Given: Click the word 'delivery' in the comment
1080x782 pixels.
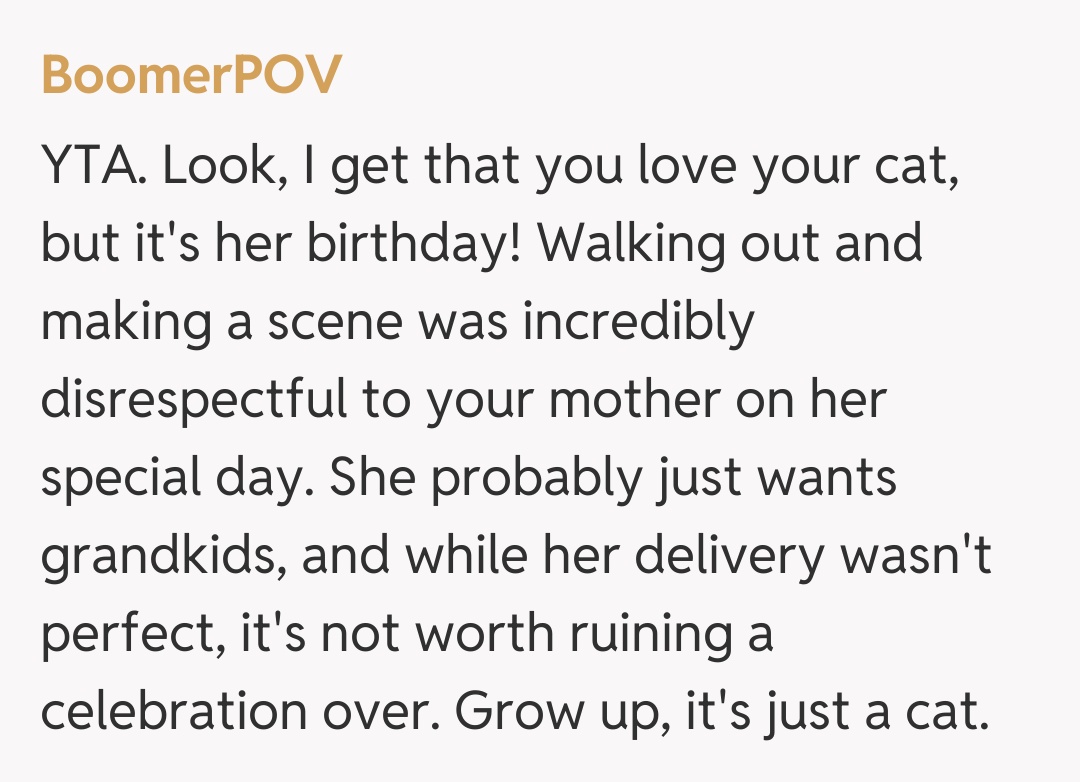Looking at the screenshot, I should 739,556.
